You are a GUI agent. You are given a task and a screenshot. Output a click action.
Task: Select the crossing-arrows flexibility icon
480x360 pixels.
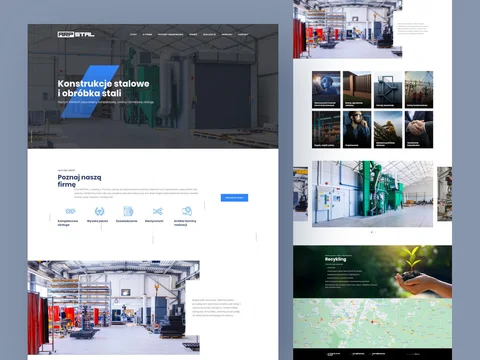(x=157, y=211)
